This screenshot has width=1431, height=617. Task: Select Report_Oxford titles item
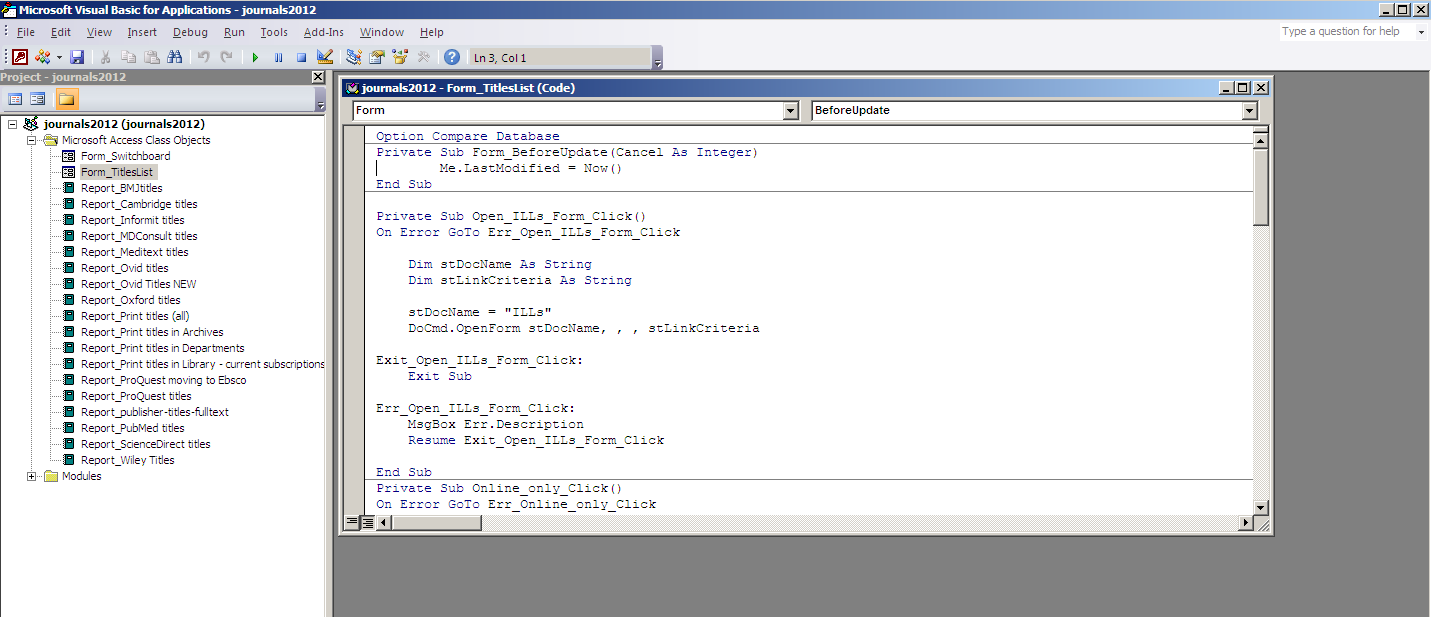(130, 300)
